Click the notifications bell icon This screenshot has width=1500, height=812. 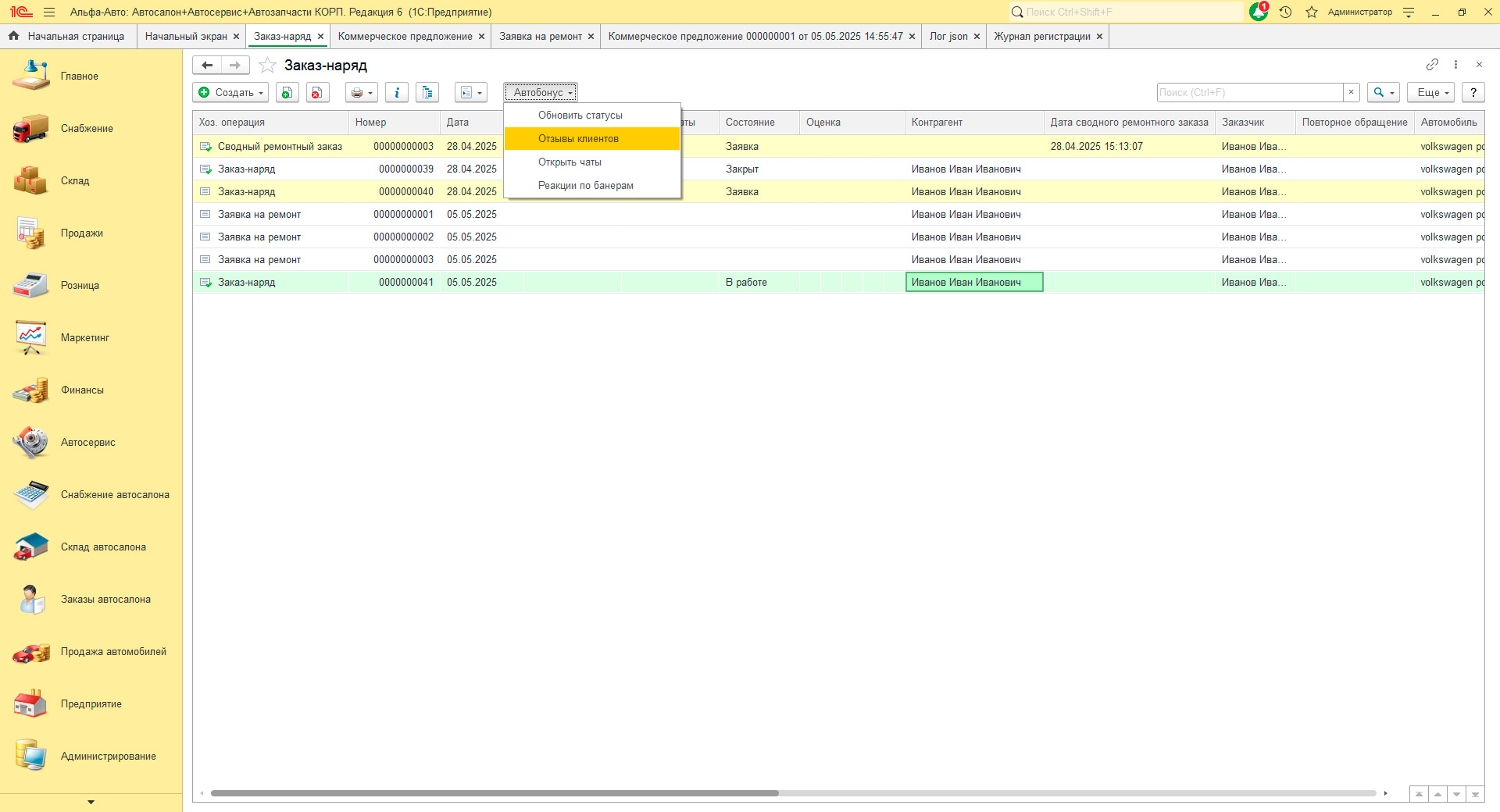click(x=1259, y=12)
